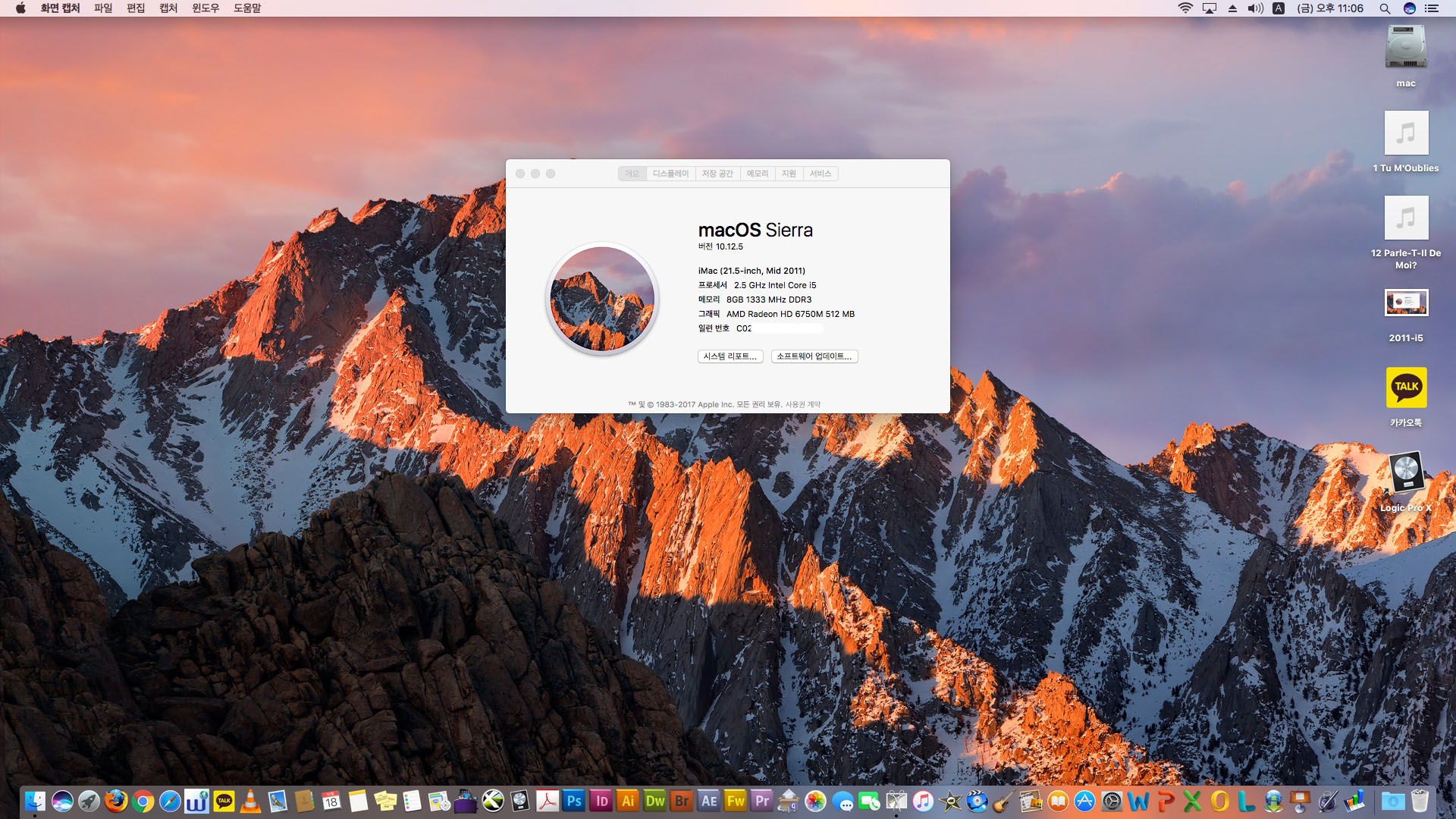Open the Logic Pro X desktop icon

tap(1406, 472)
